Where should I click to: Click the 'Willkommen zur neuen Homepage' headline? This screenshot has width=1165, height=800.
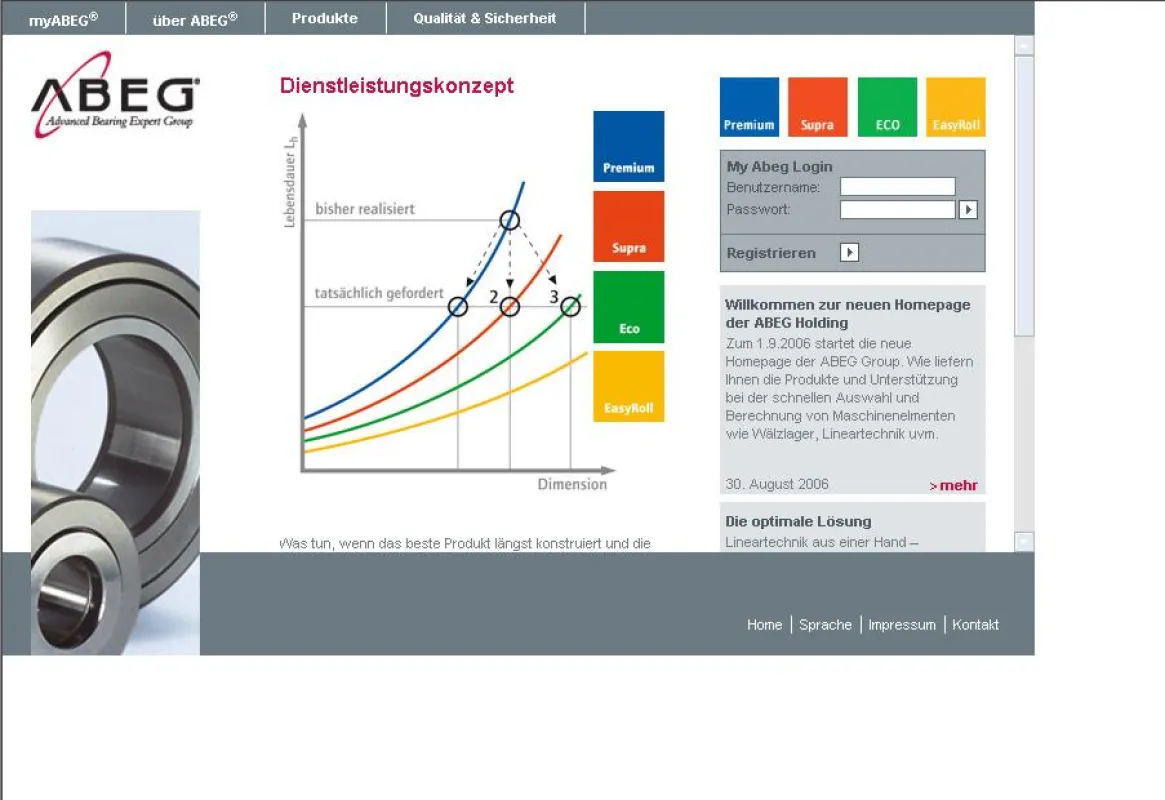848,313
